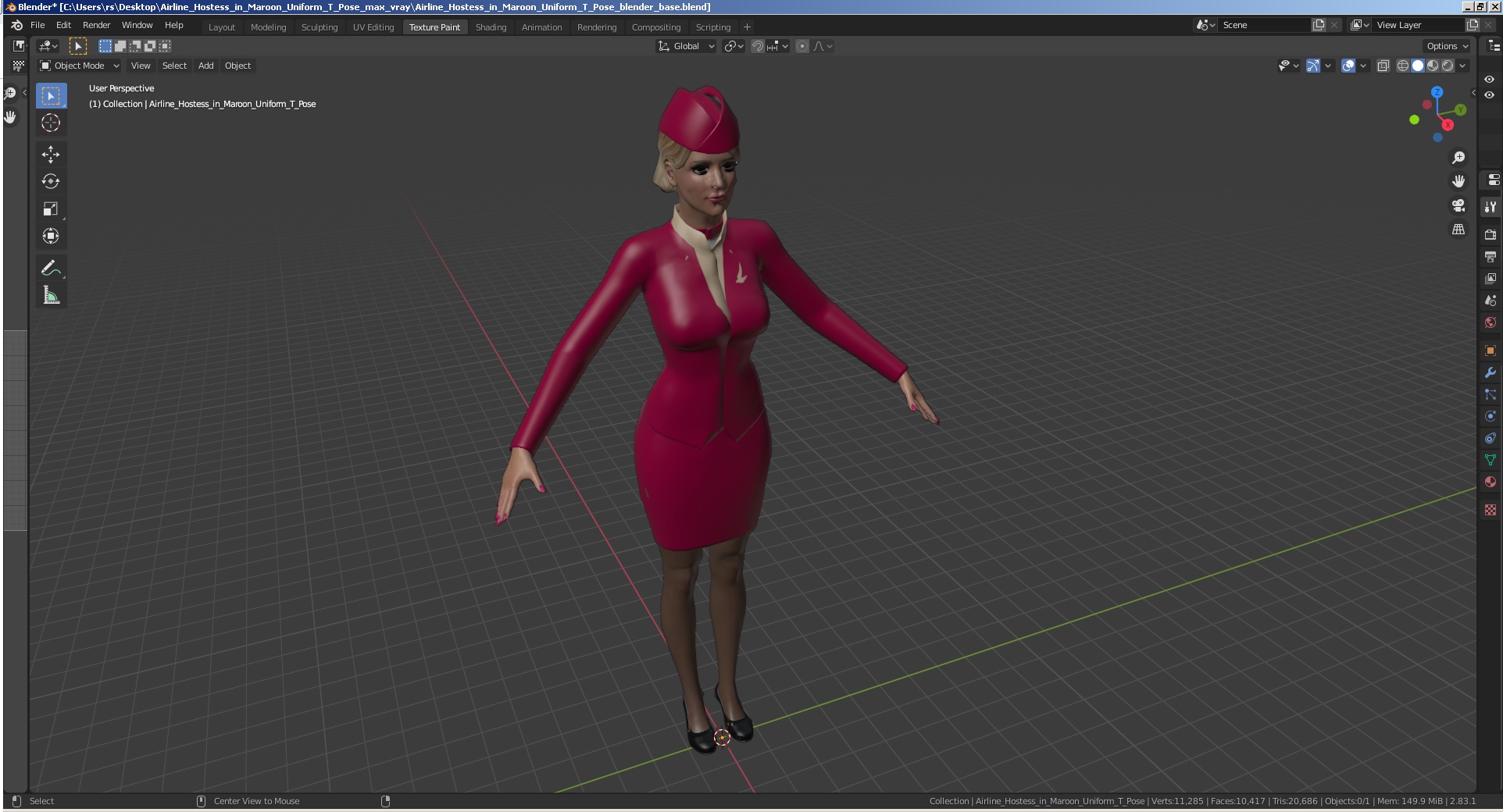Add a new workspace with plus
The height and width of the screenshot is (812, 1503).
pyautogui.click(x=748, y=27)
